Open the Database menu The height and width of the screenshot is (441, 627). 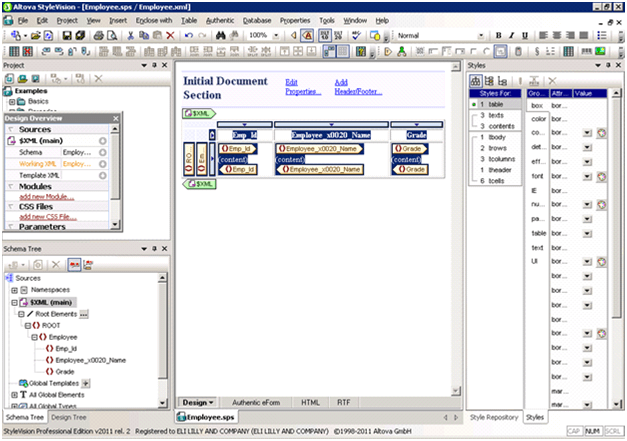pyautogui.click(x=257, y=20)
